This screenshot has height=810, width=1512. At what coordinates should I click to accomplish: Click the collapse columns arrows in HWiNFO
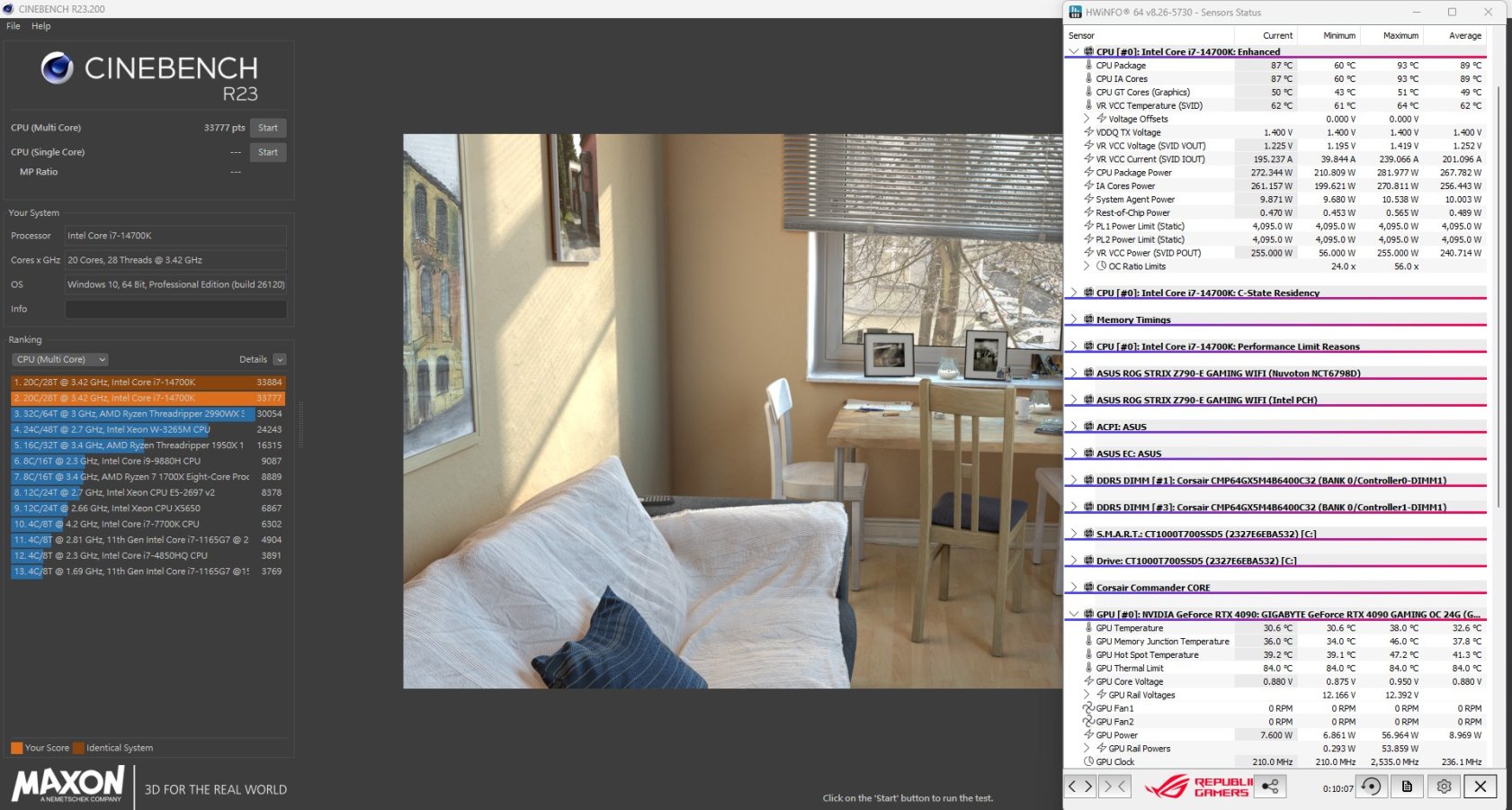pos(1114,787)
